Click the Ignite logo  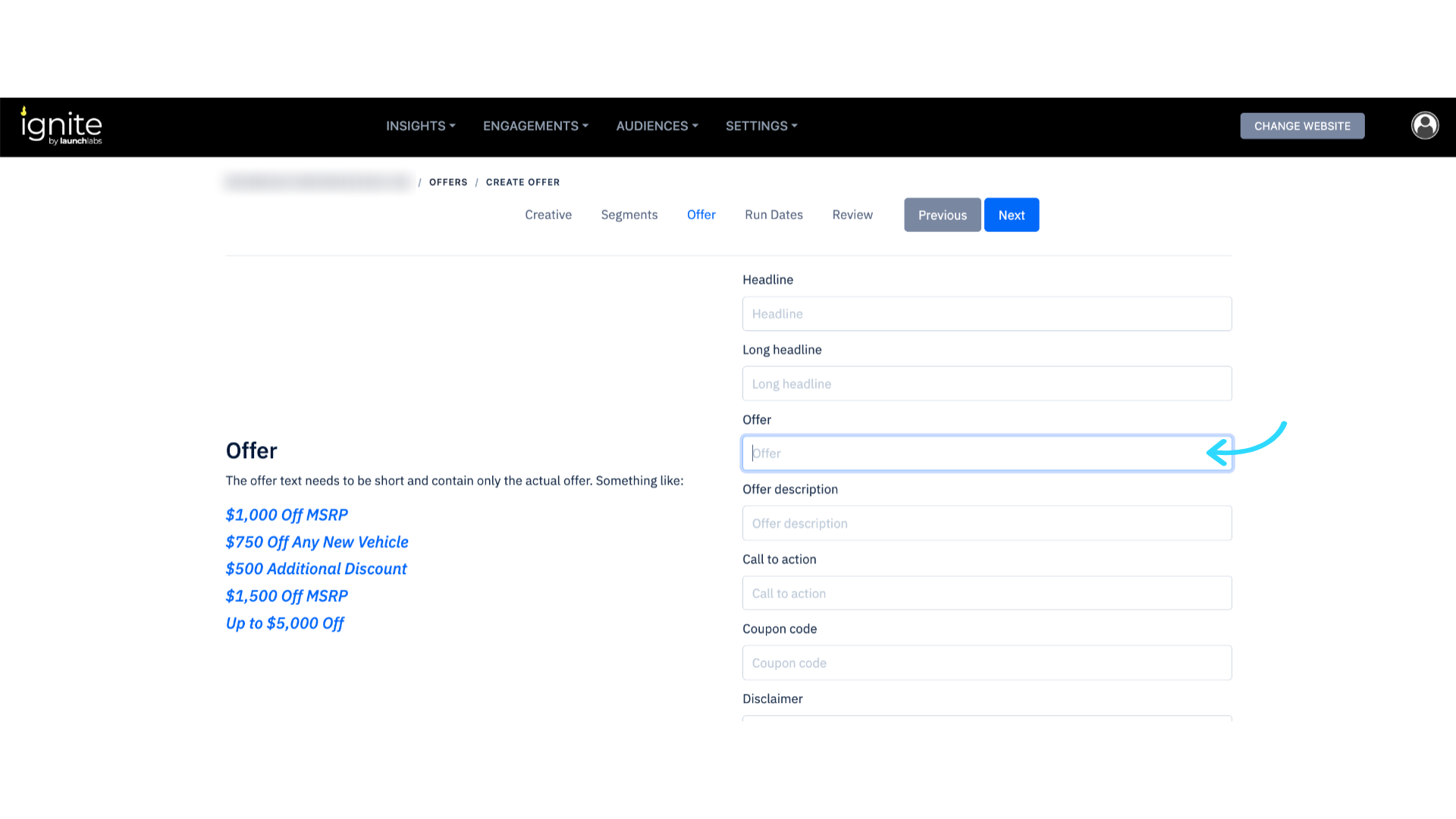(x=61, y=126)
